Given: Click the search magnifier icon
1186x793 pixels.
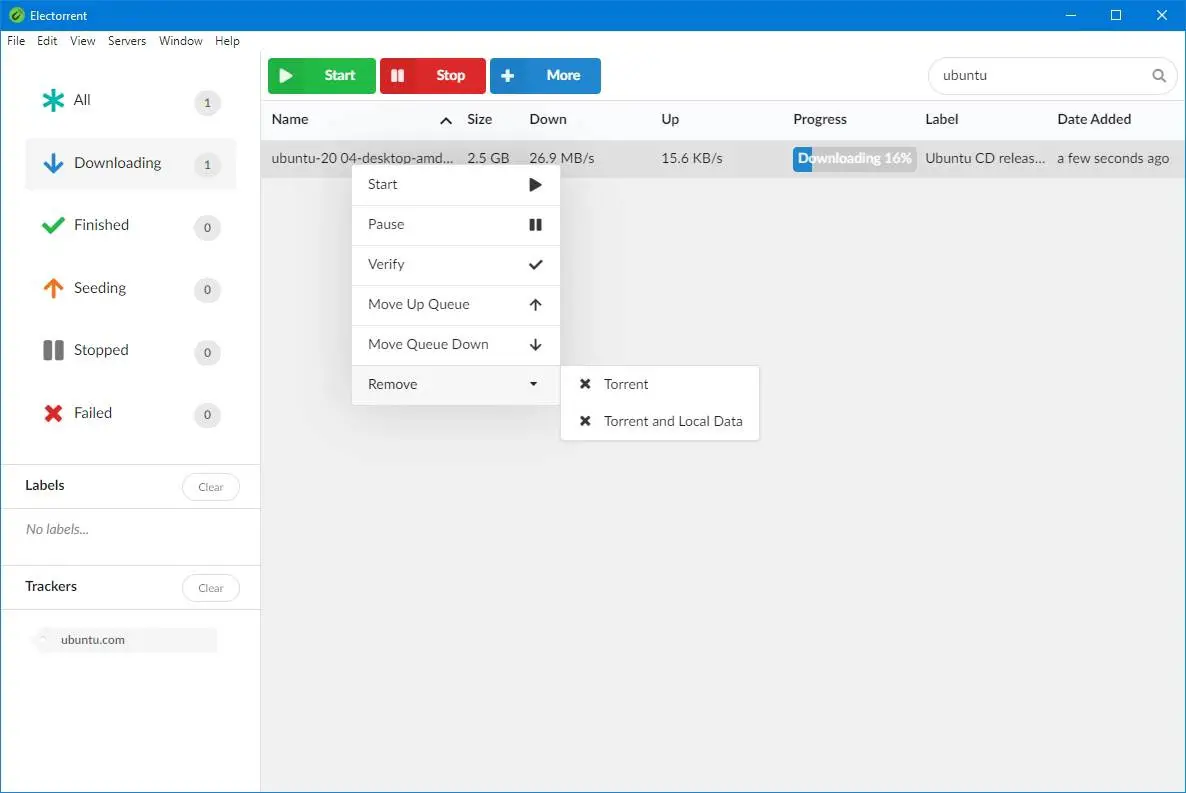Looking at the screenshot, I should (1158, 76).
